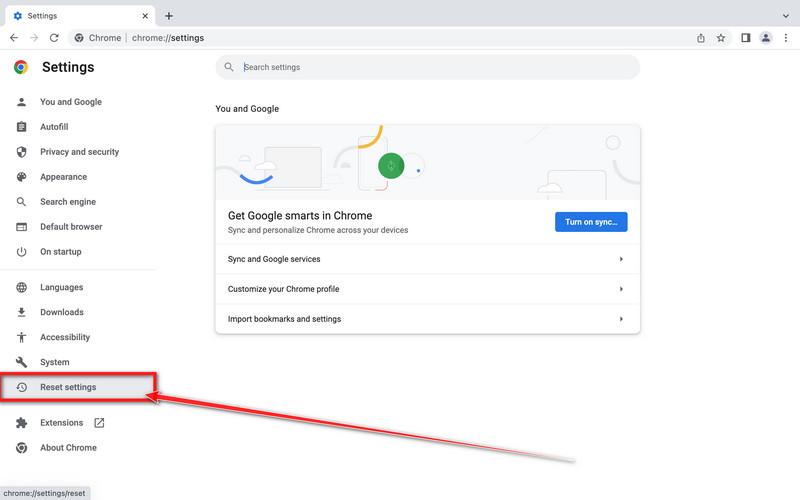The image size is (800, 500).
Task: Select Appearance in sidebar
Action: [64, 177]
